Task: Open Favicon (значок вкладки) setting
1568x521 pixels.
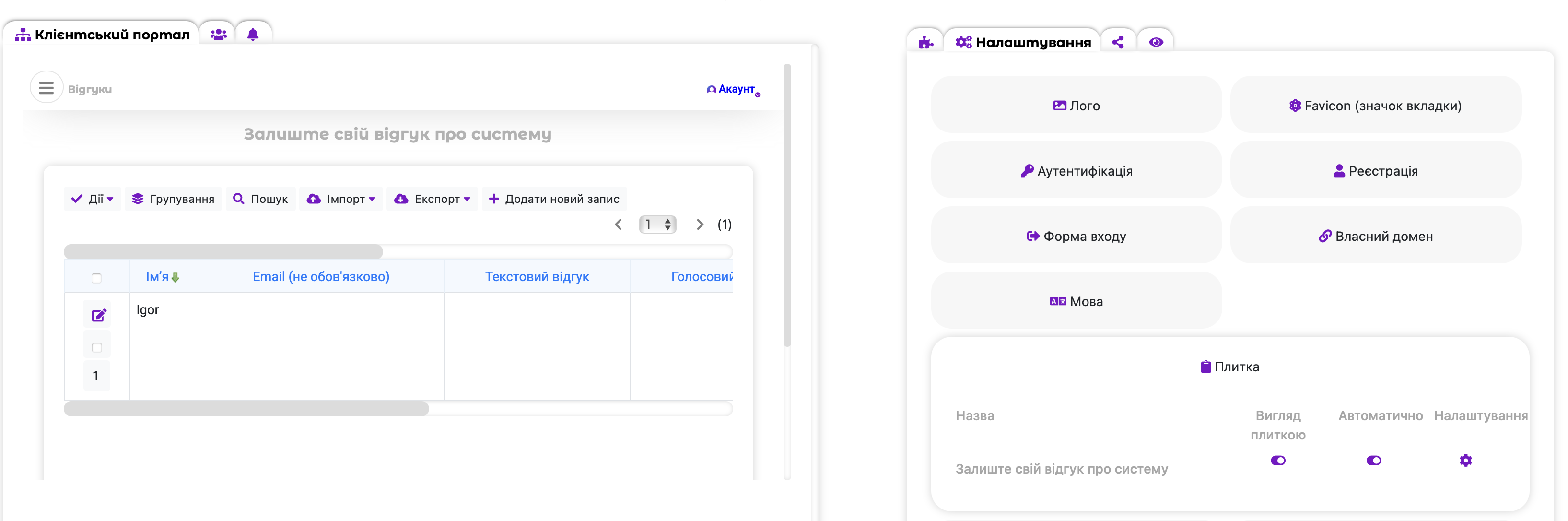Action: pyautogui.click(x=1376, y=105)
